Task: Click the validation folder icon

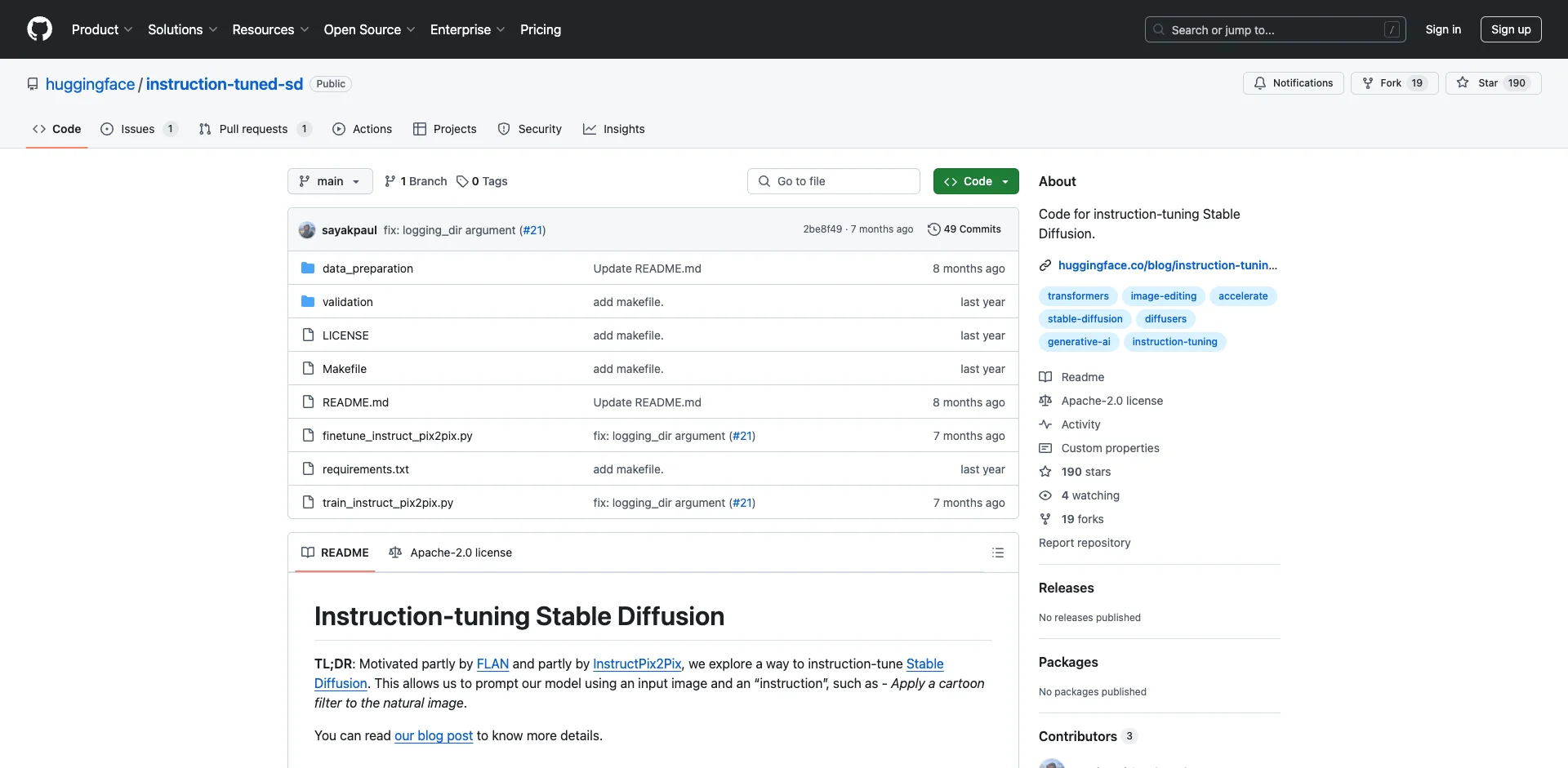Action: pos(308,302)
